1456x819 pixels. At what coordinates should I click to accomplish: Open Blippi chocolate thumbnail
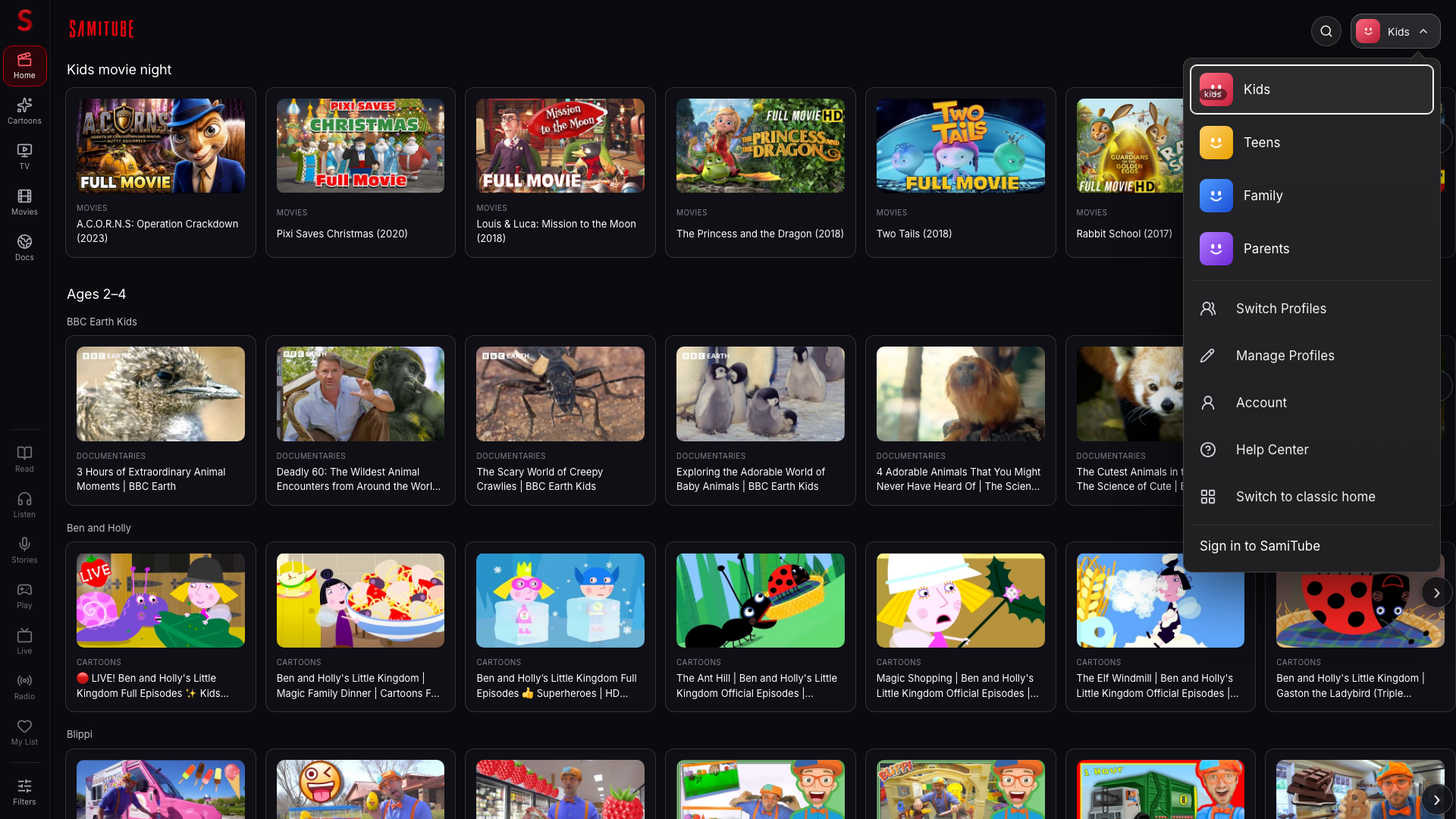point(1360,789)
